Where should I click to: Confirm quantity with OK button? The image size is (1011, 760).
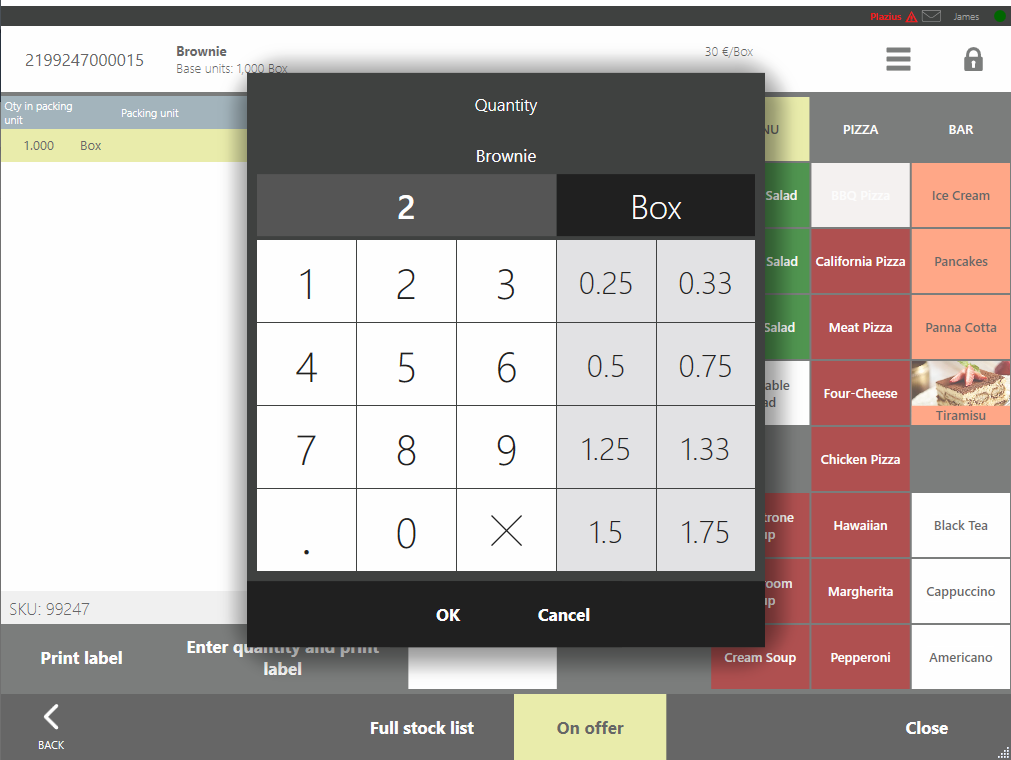(x=448, y=615)
